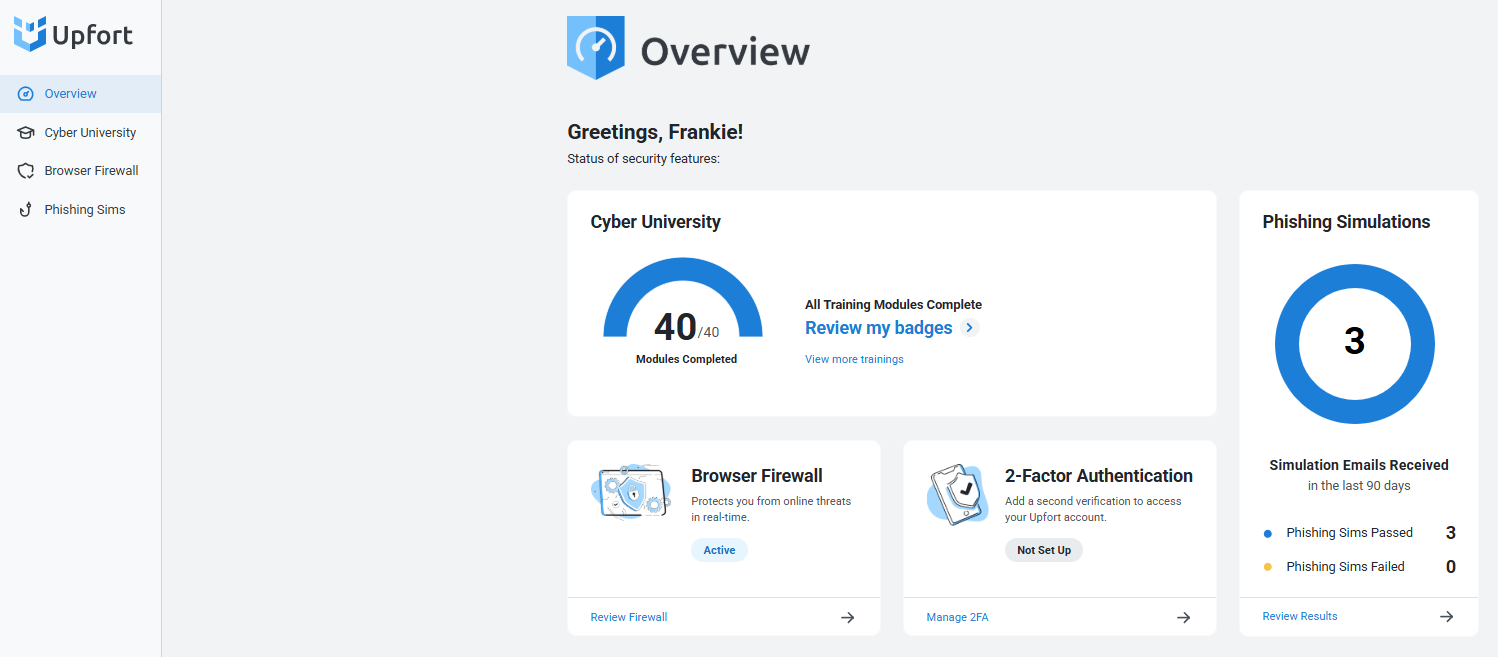
Task: Click the Active status badge
Action: click(719, 550)
